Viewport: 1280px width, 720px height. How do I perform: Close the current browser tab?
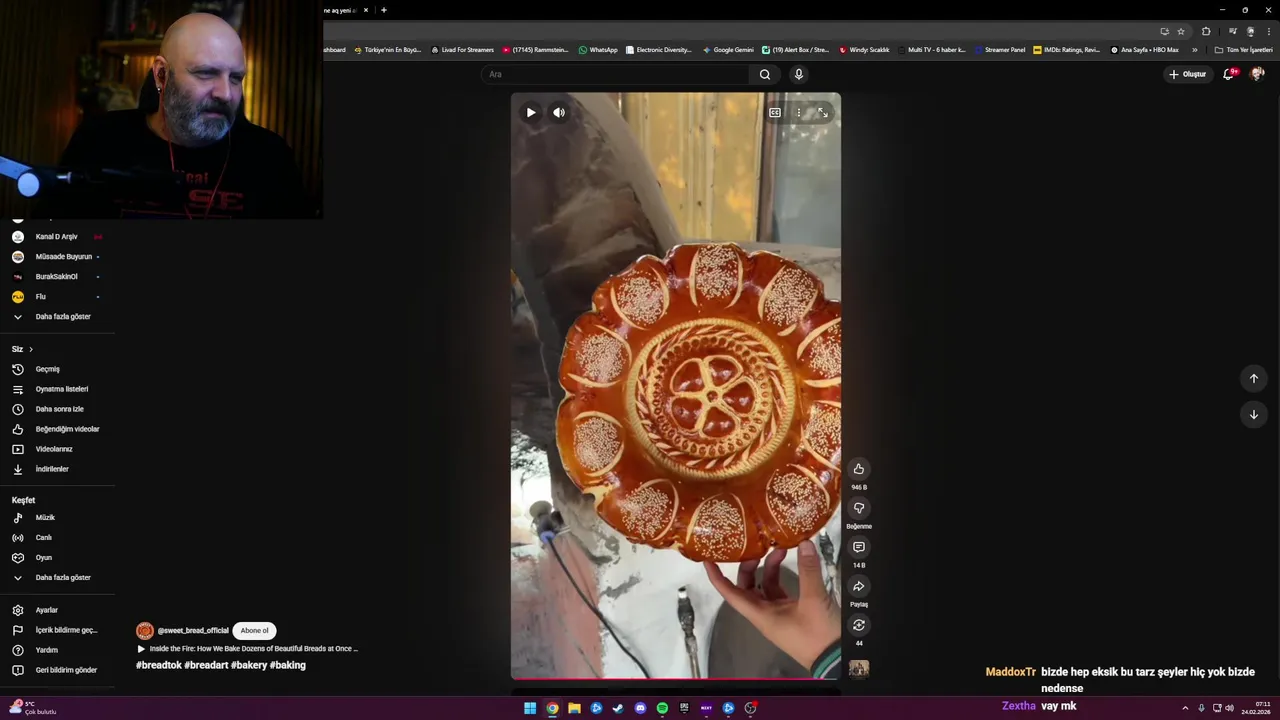(x=366, y=10)
